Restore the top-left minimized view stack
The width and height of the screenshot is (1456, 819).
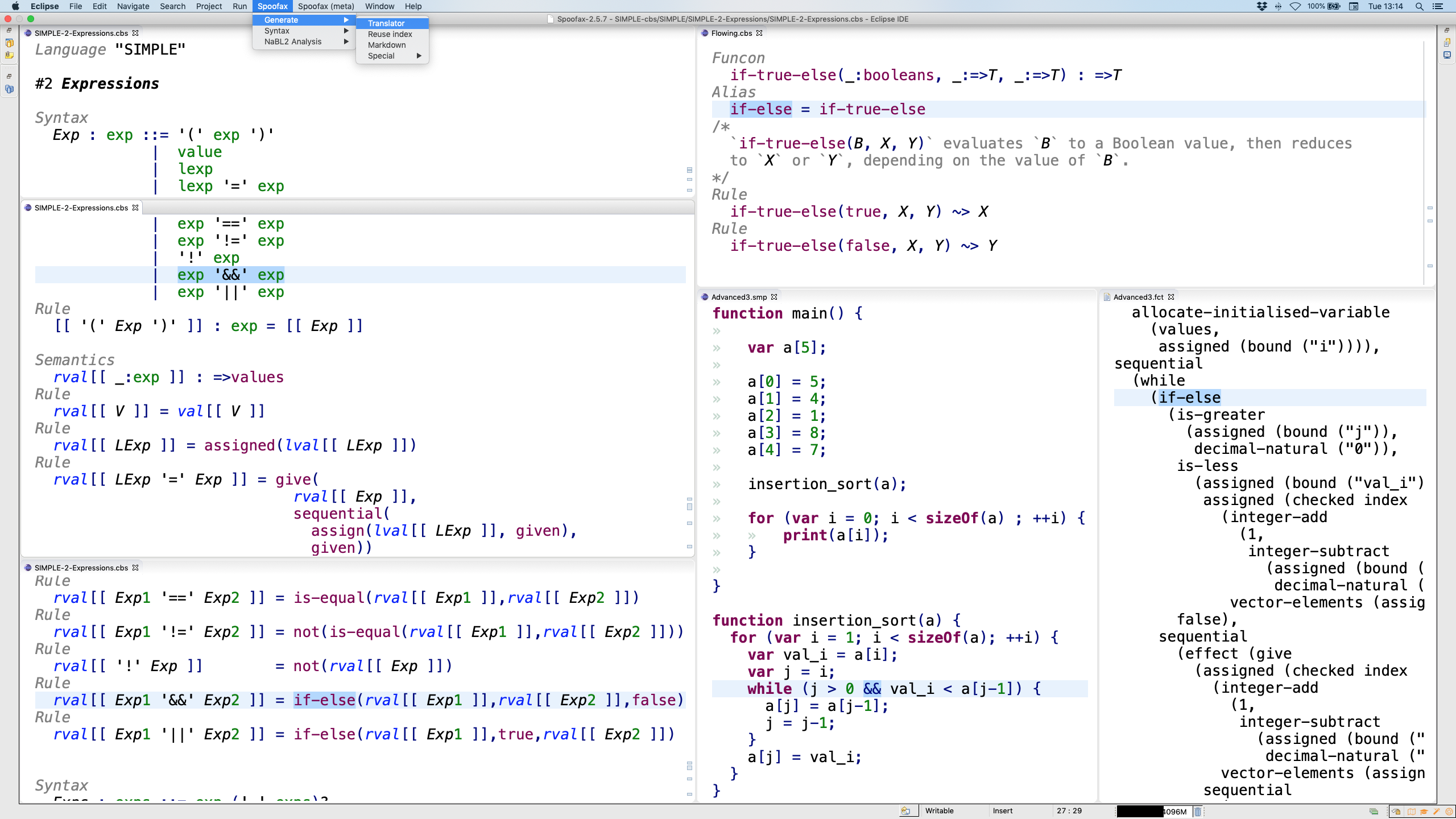9,30
